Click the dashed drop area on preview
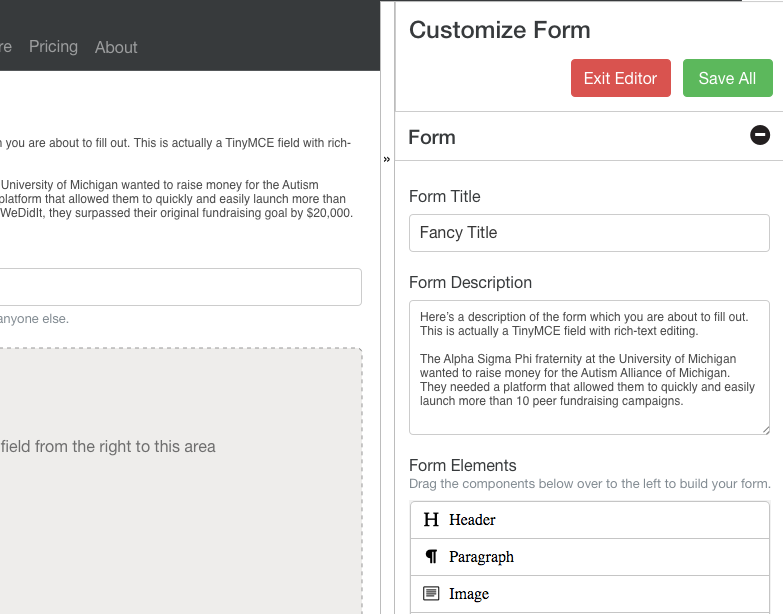The width and height of the screenshot is (783, 614). coord(180,481)
